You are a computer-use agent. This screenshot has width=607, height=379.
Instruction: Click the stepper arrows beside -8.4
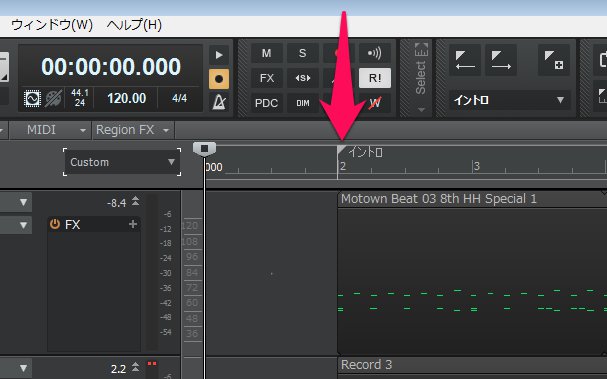[x=135, y=201]
